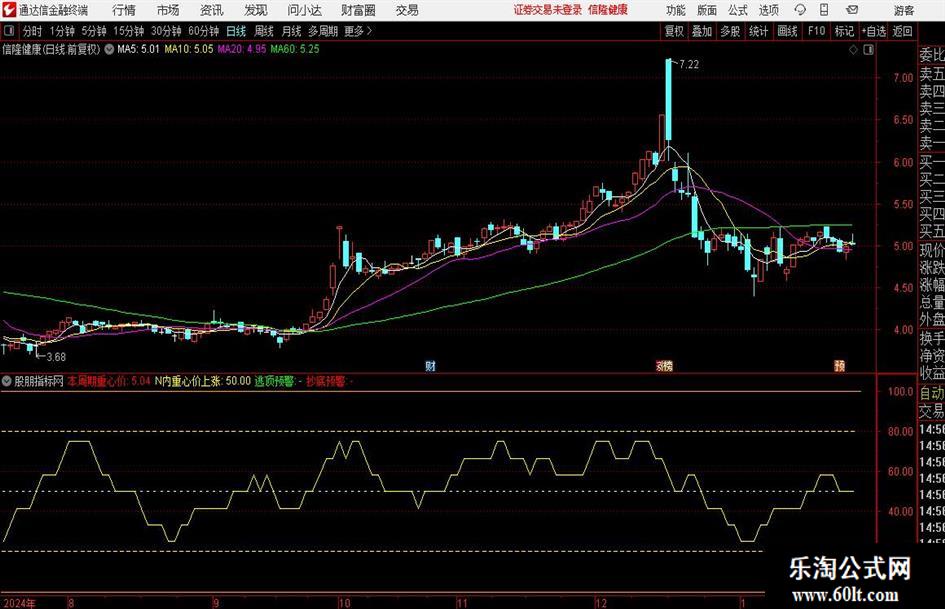
Task: Click the 通达信 application logo icon
Action: tap(9, 10)
